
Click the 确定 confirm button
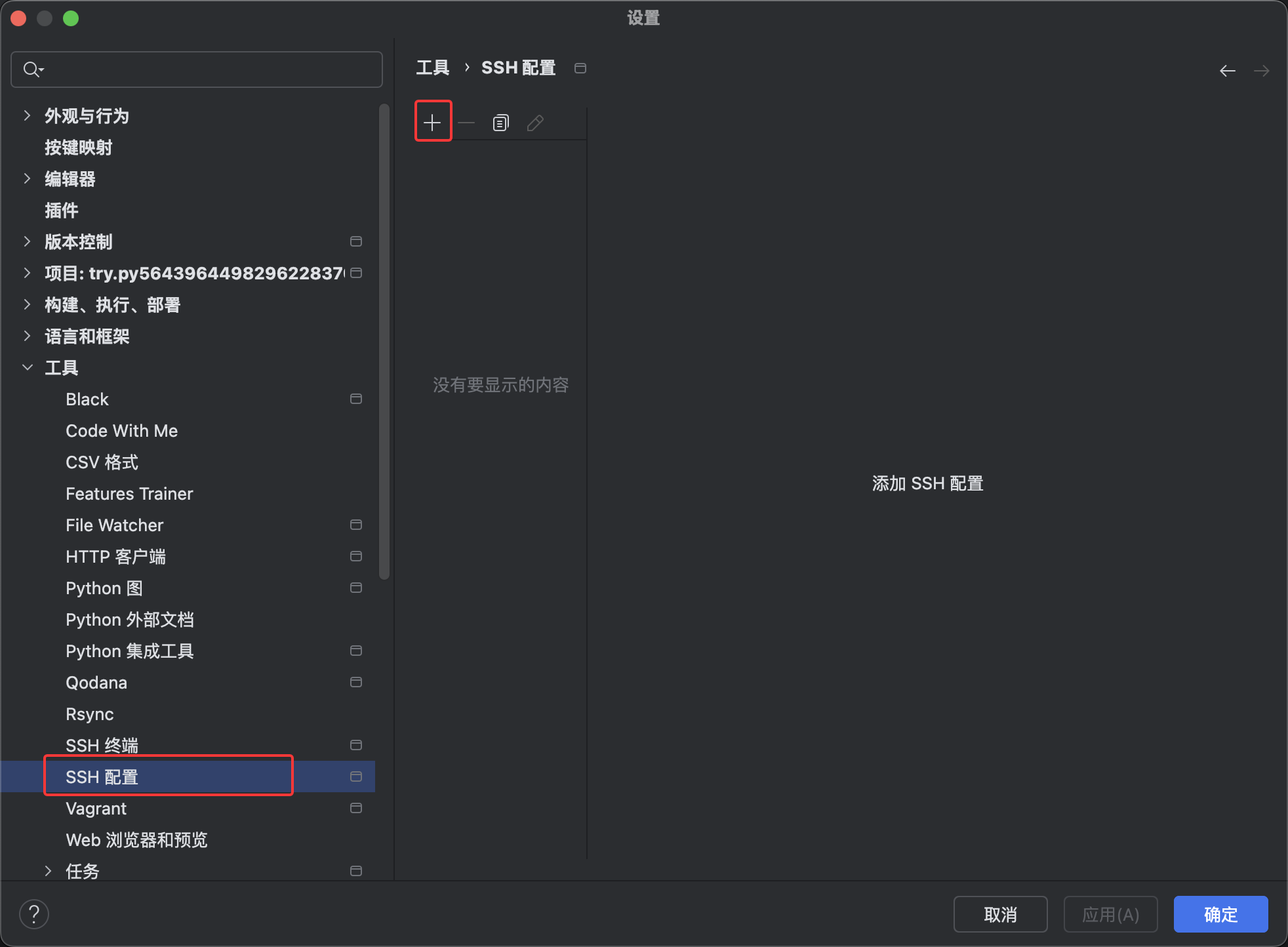coord(1220,914)
